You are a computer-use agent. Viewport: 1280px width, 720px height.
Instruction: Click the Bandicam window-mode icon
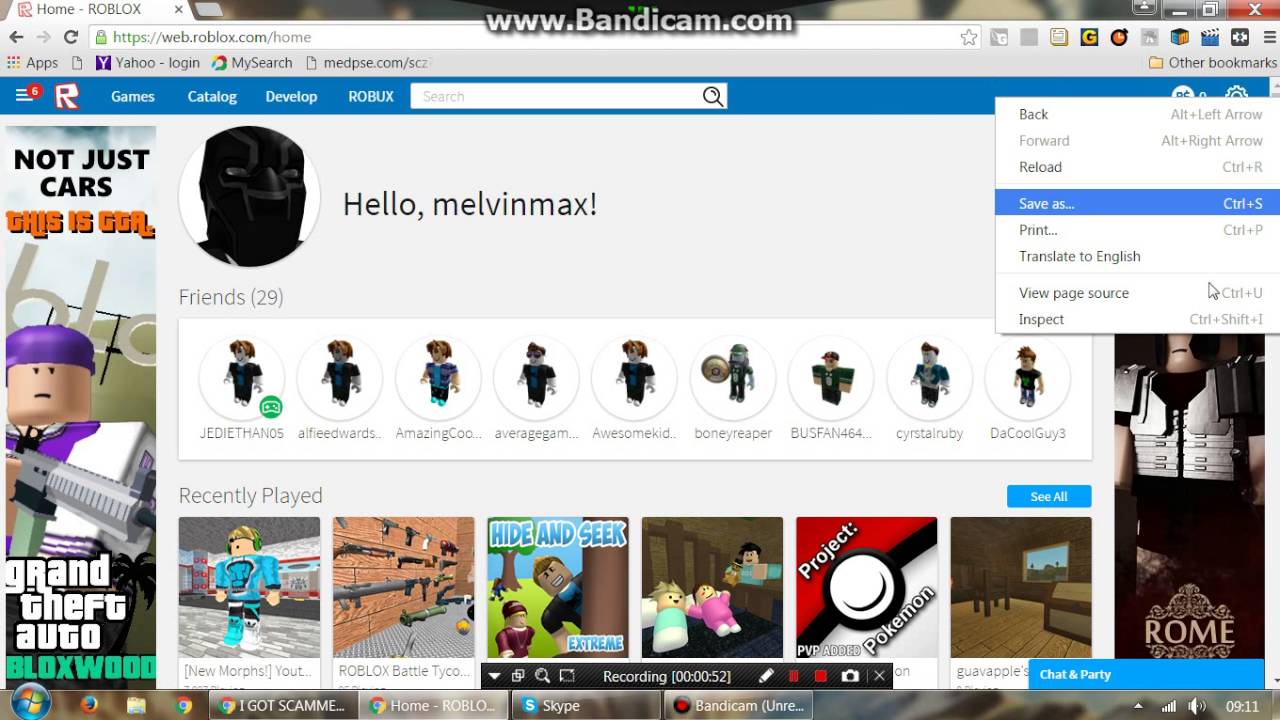click(x=518, y=676)
